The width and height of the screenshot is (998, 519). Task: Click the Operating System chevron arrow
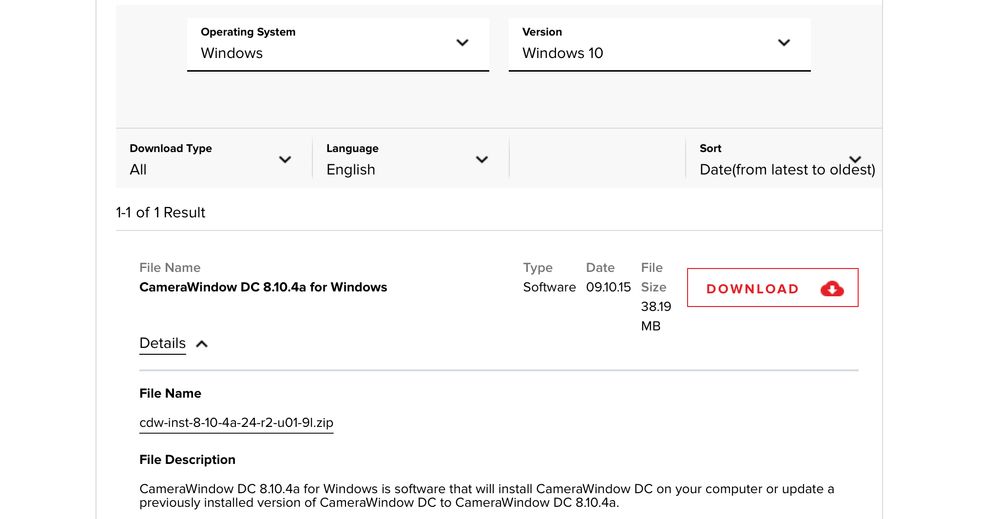tap(463, 43)
